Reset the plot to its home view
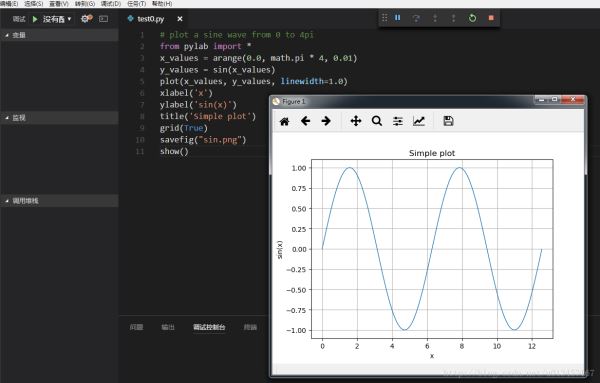The width and height of the screenshot is (600, 383). 284,122
